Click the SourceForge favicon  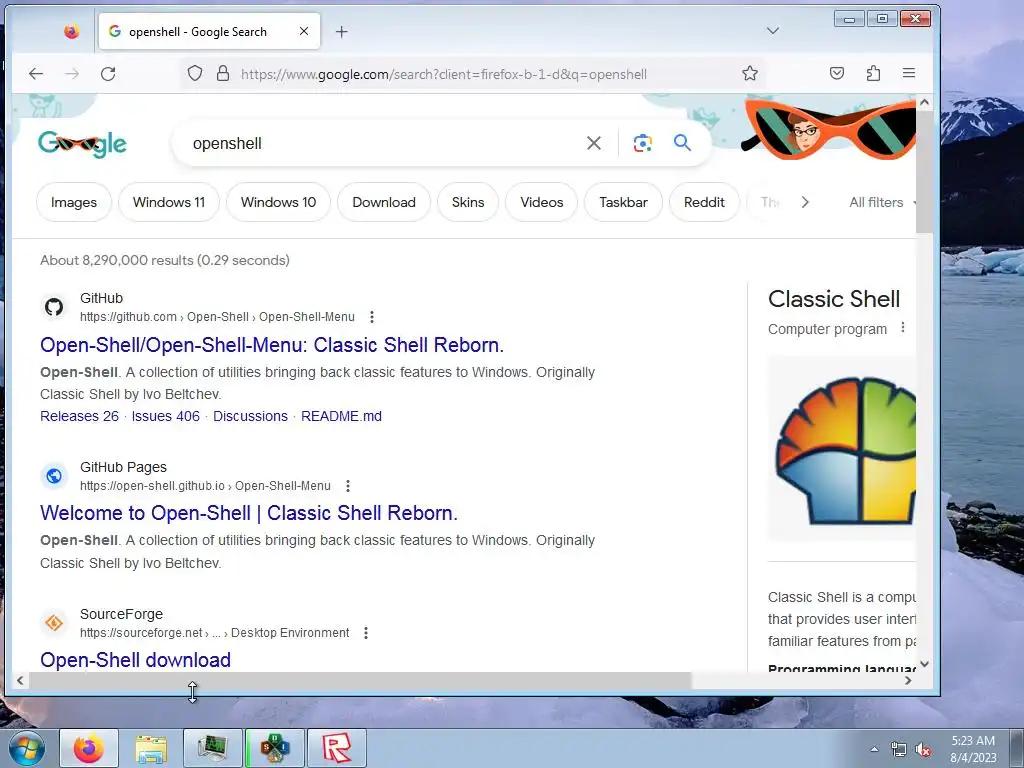coord(54,623)
